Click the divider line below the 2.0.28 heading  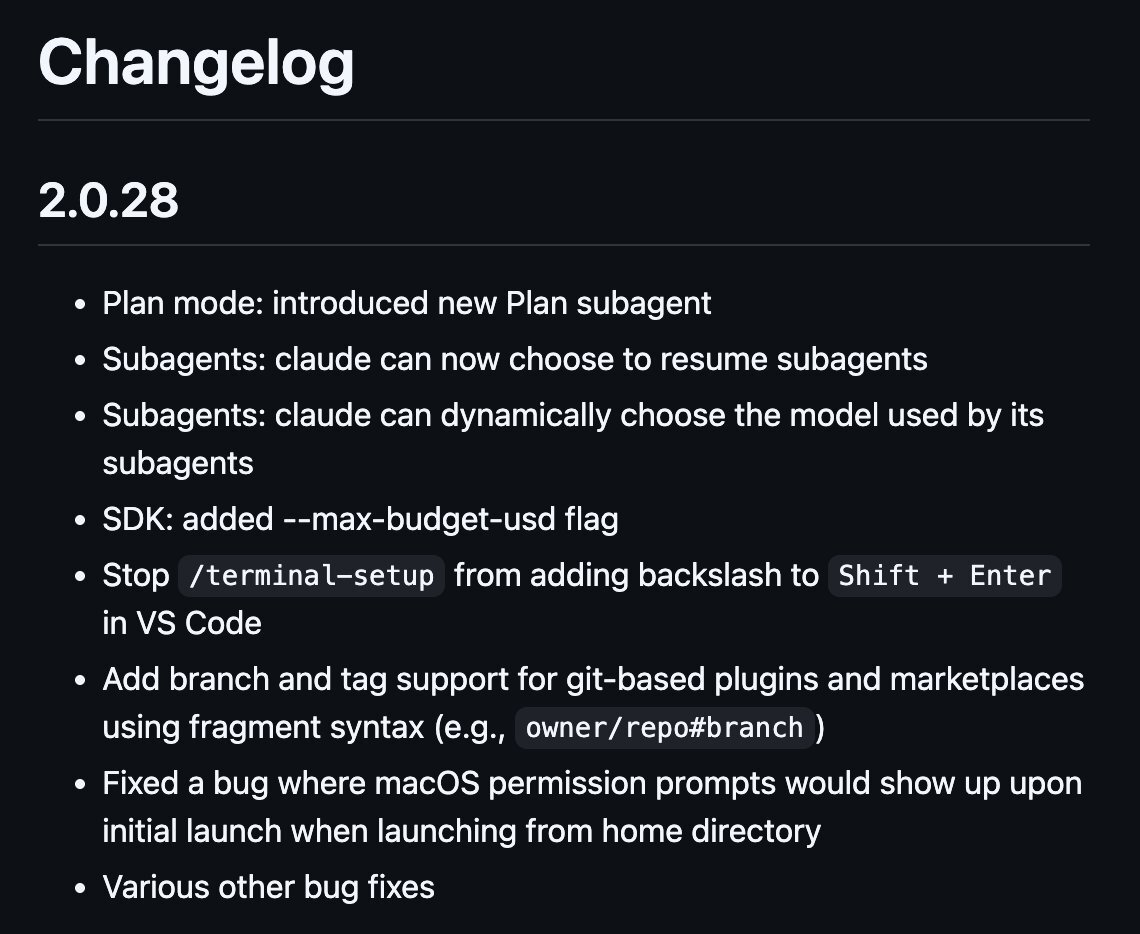[563, 245]
